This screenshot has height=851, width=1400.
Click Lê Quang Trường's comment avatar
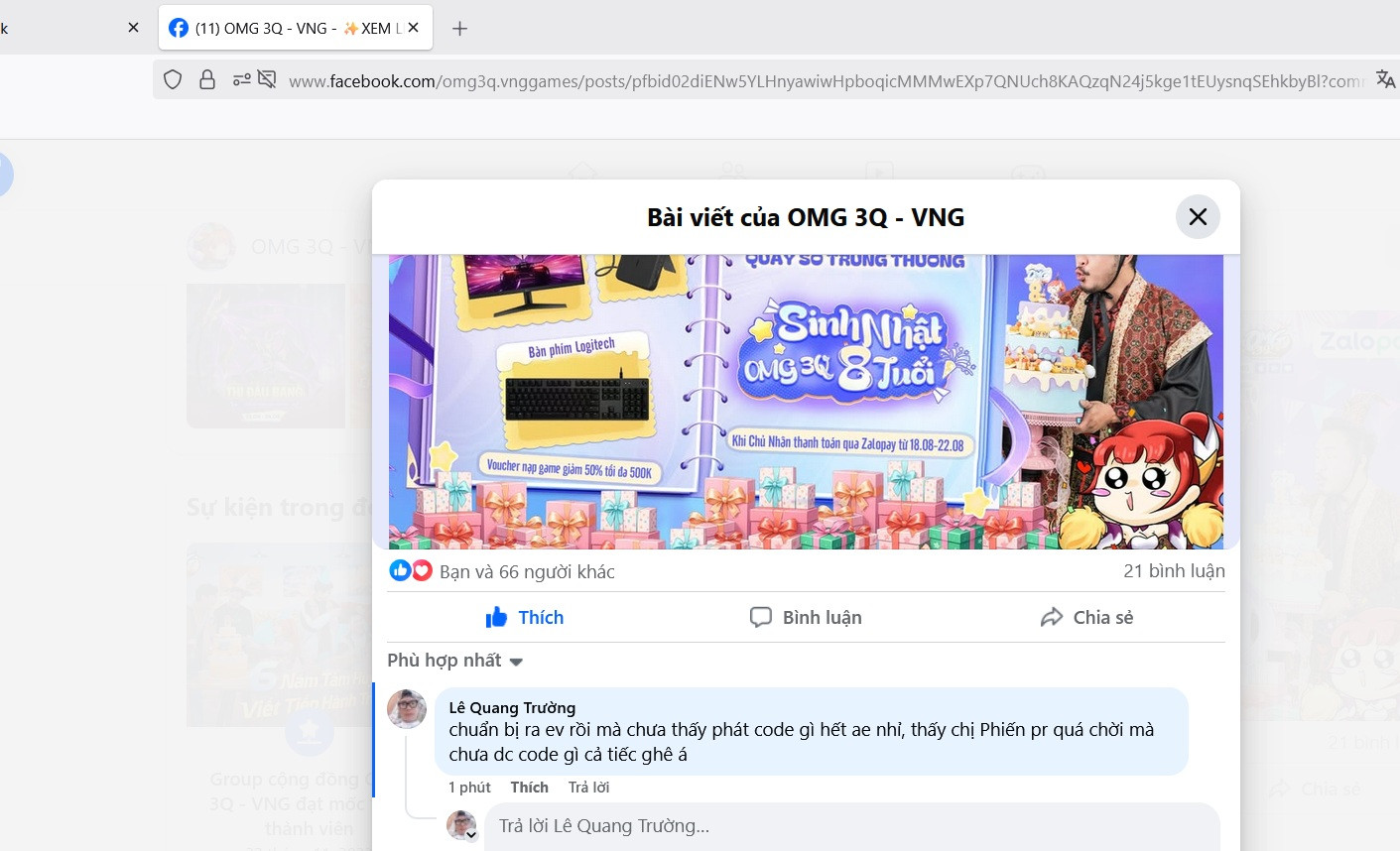click(407, 709)
